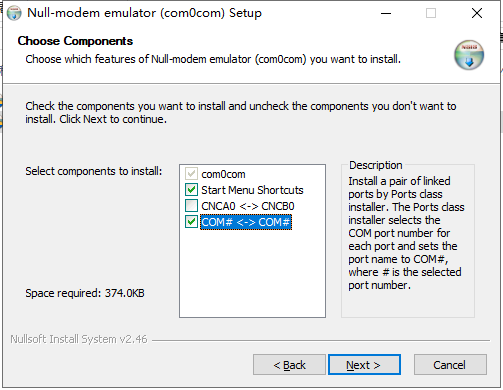Click the Space required: 374.0KB label
This screenshot has height=390, width=503.
[x=85, y=293]
